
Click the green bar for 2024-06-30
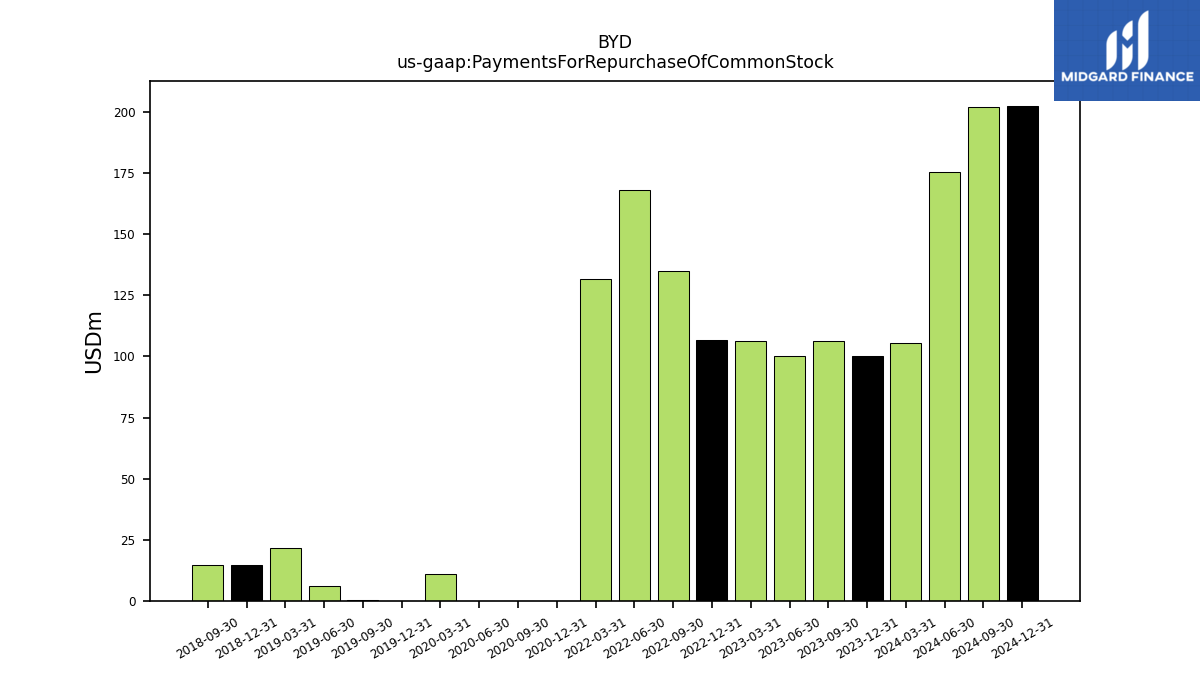[945, 387]
